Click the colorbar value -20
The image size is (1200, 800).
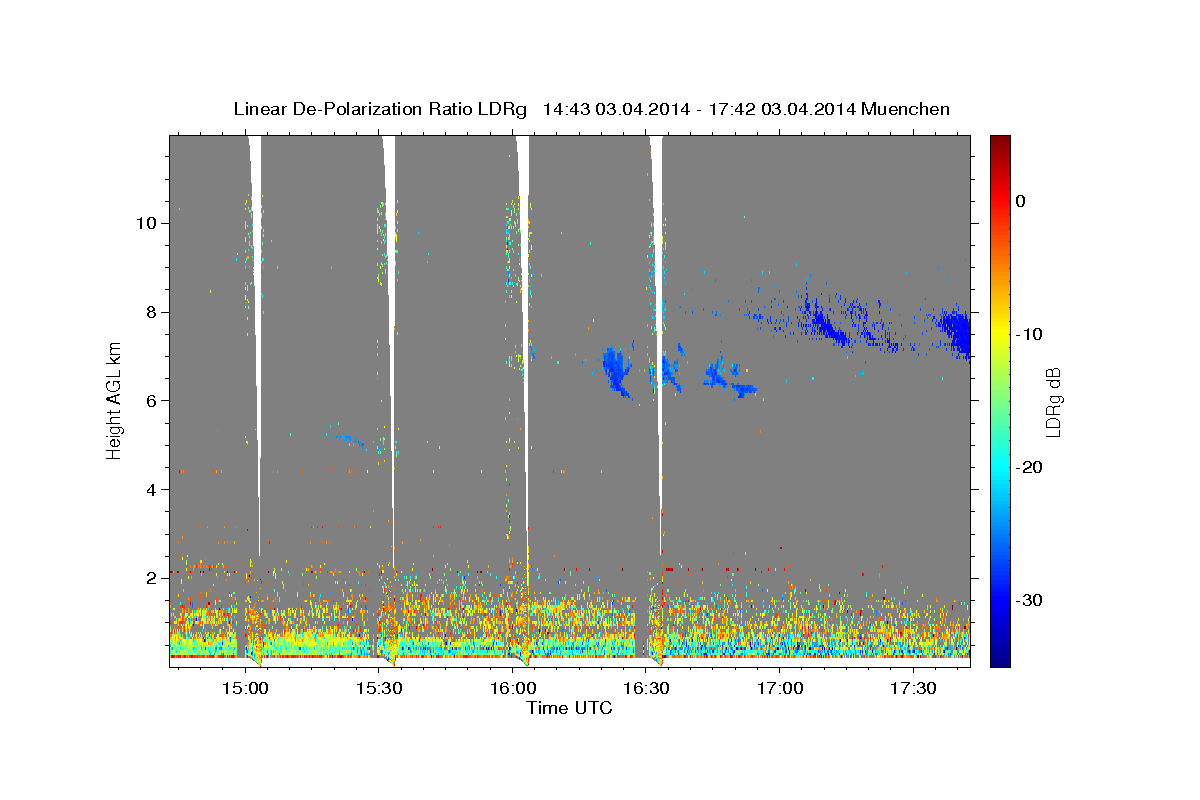click(1030, 468)
